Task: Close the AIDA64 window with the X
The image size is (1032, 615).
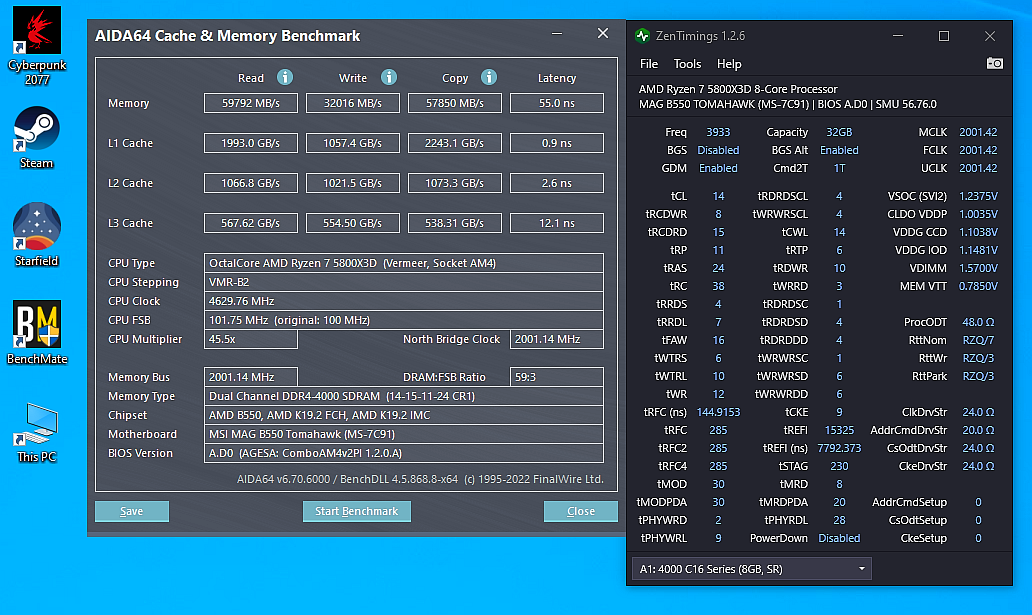Action: click(603, 33)
